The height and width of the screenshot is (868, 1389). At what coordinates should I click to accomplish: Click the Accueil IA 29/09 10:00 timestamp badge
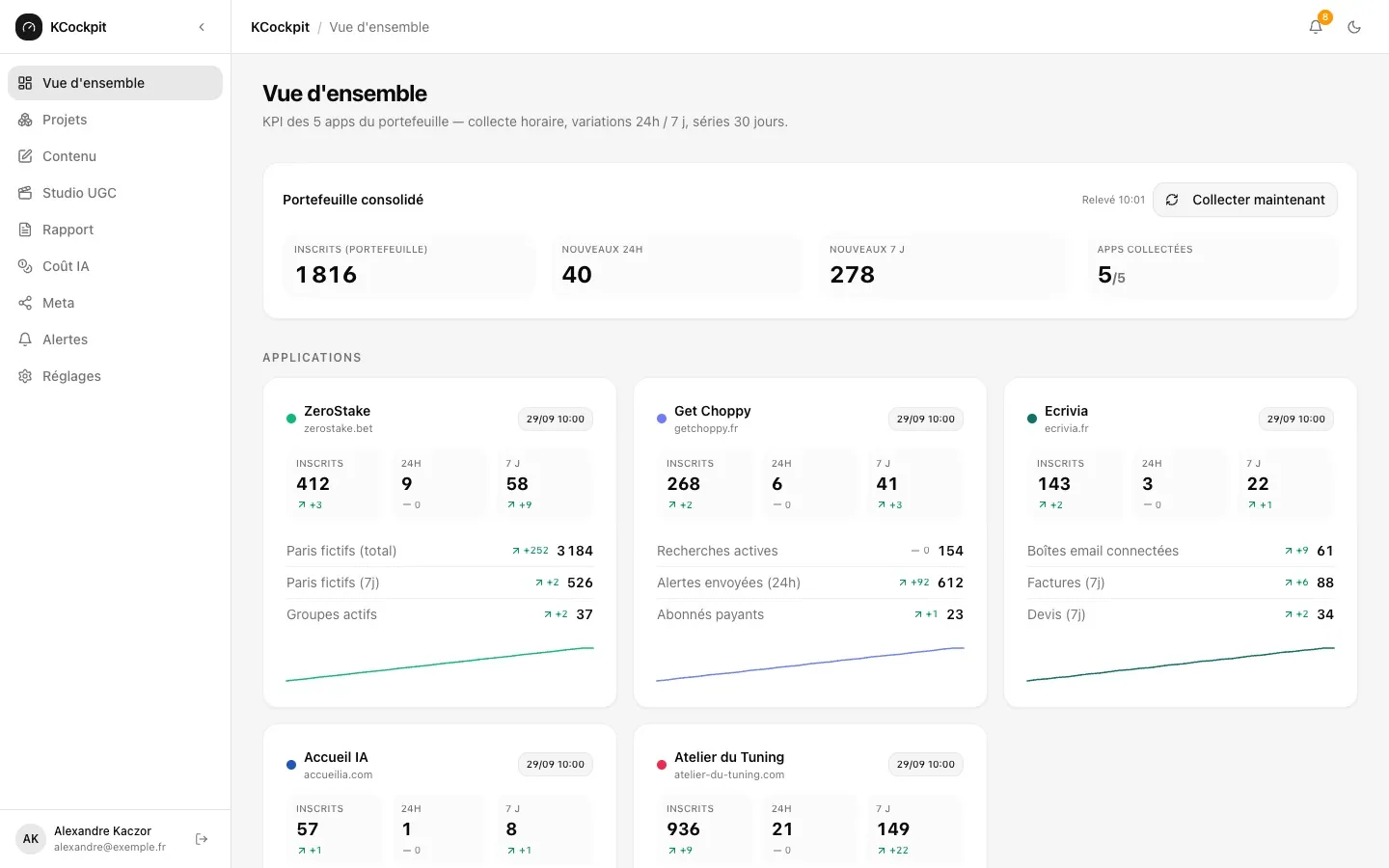point(556,765)
